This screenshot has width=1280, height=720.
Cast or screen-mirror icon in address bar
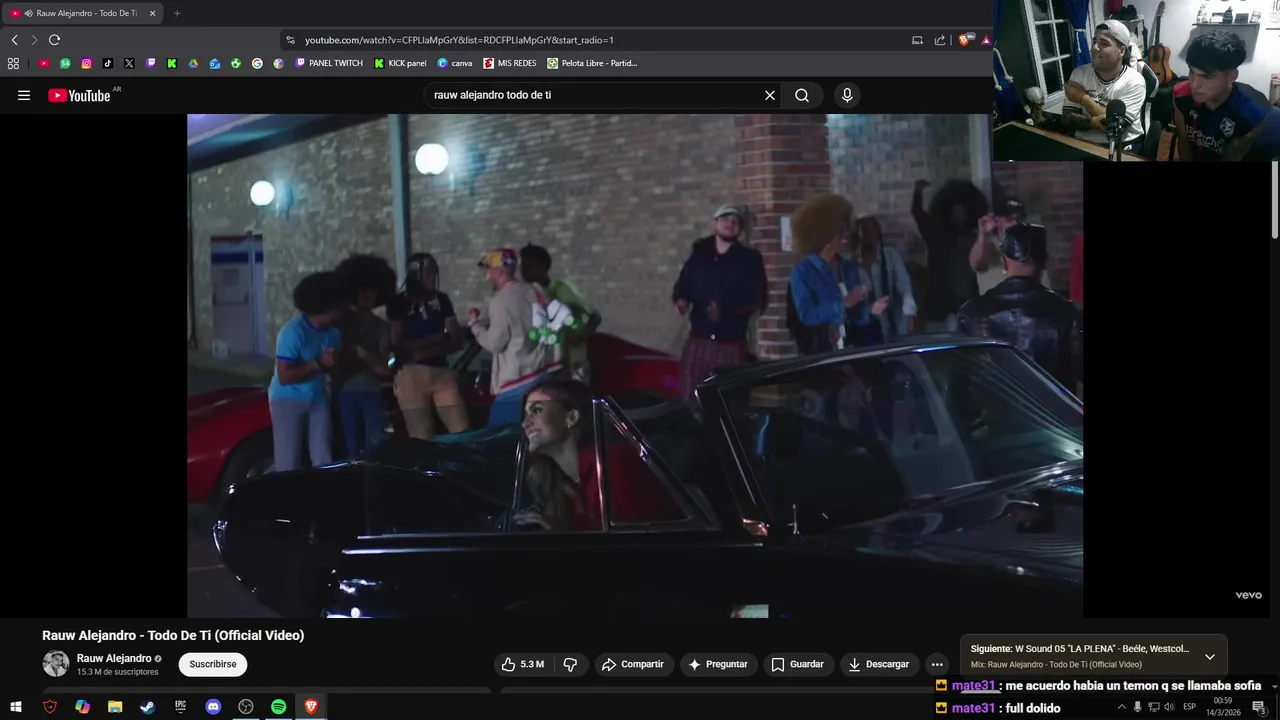(917, 40)
